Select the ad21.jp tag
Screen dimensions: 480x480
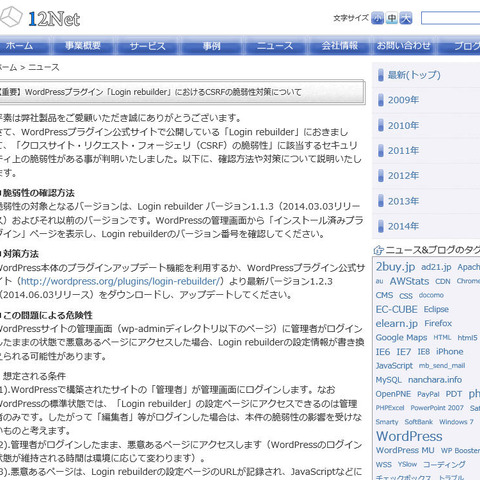tap(436, 267)
